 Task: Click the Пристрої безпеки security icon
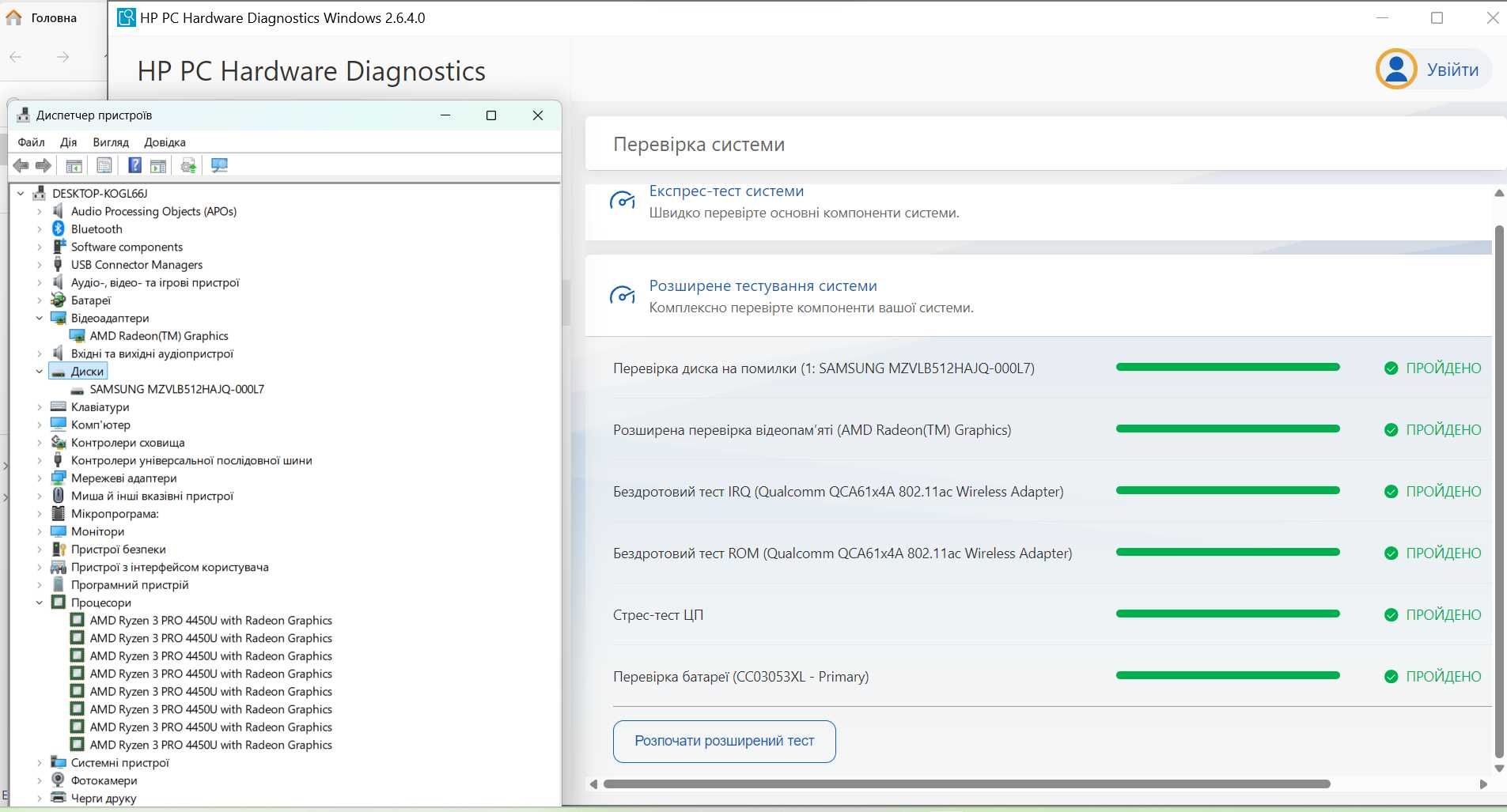(58, 549)
